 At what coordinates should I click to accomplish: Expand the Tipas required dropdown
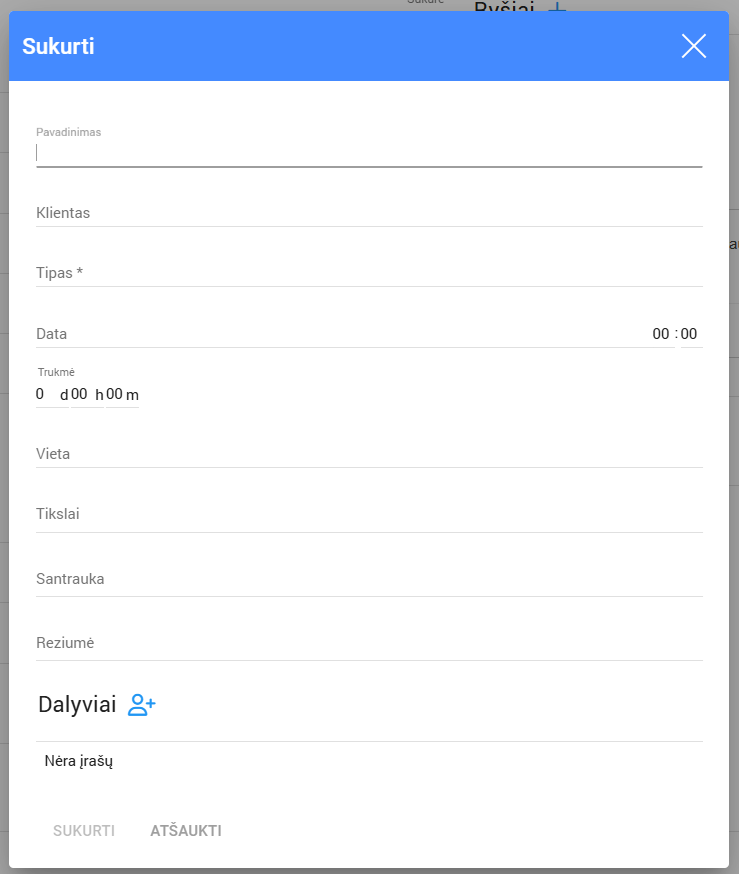pos(368,273)
